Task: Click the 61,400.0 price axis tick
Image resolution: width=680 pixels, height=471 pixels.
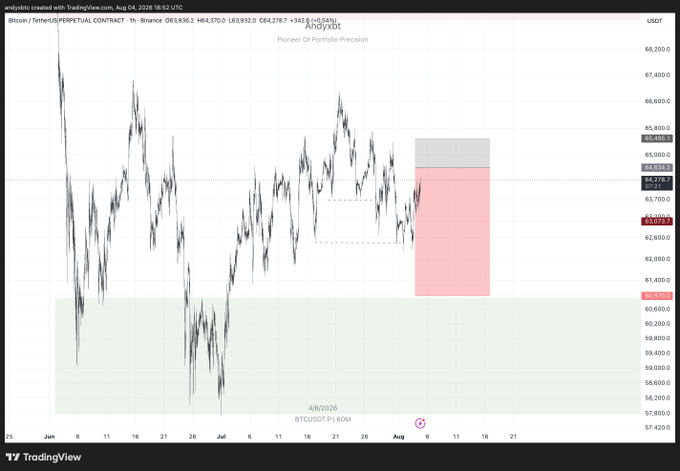Action: pos(657,280)
